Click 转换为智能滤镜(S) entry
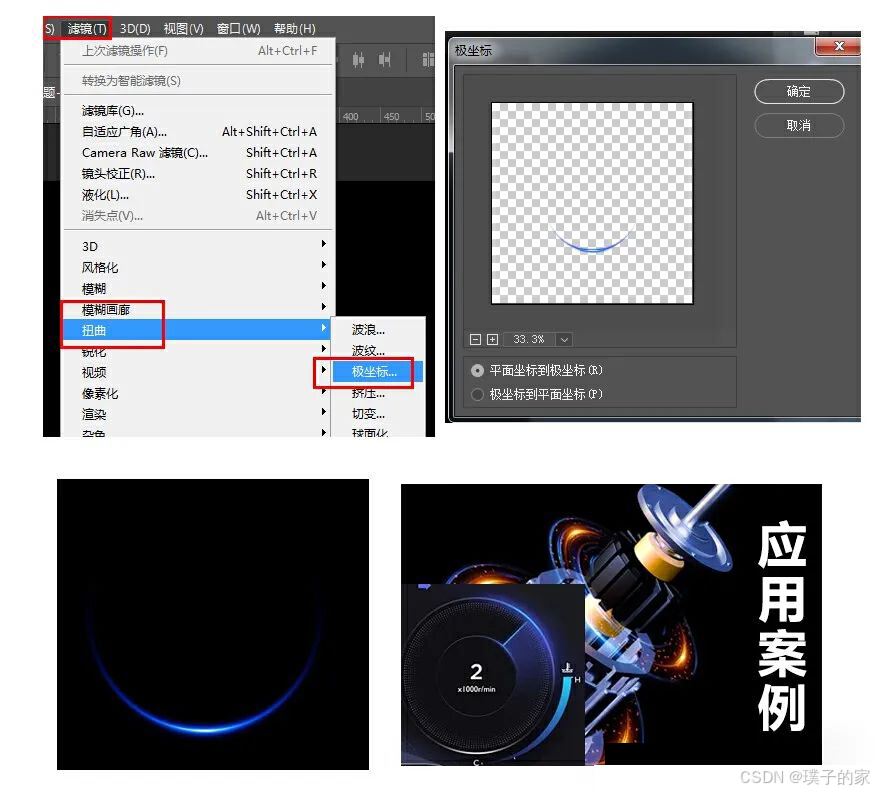The width and height of the screenshot is (874, 792). pyautogui.click(x=198, y=81)
